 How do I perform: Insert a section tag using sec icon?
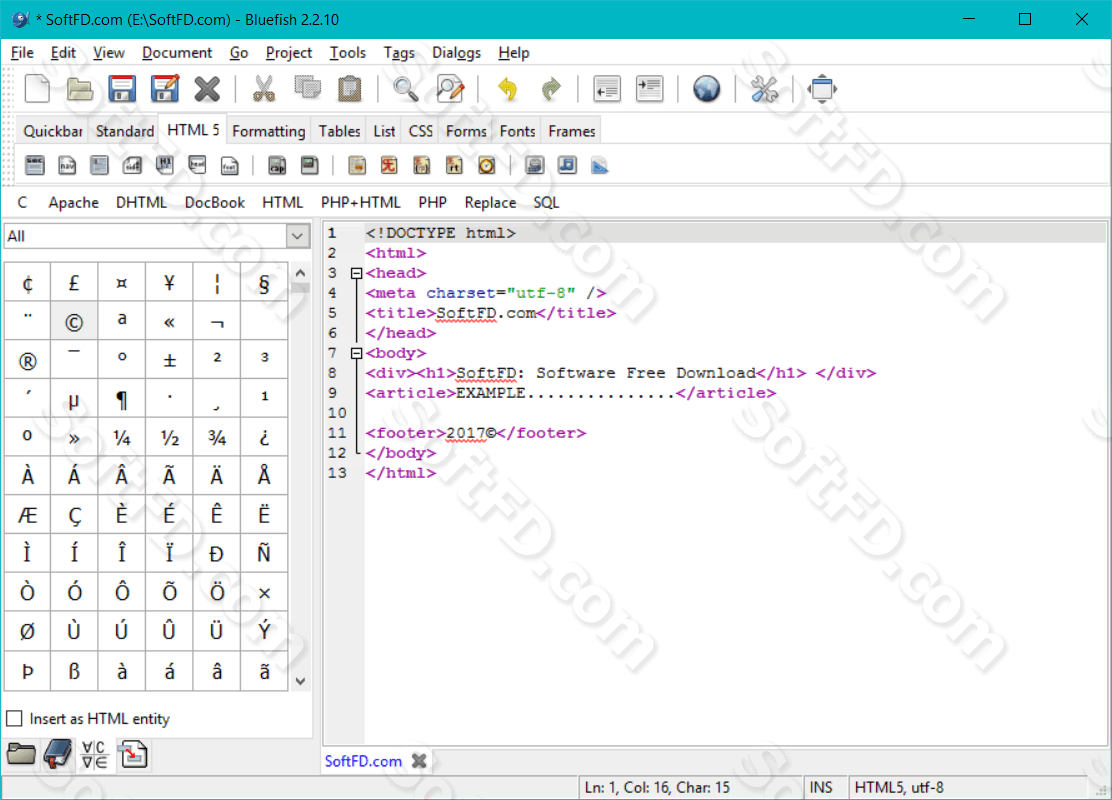(34, 165)
